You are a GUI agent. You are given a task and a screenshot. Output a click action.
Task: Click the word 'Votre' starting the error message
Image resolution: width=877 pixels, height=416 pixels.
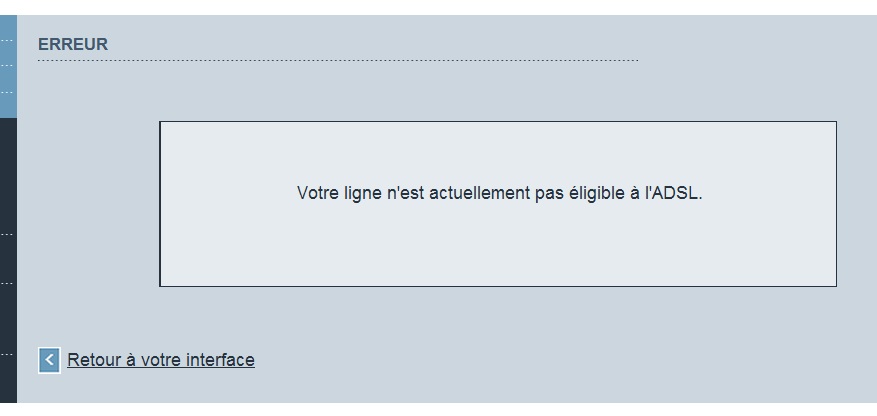317,192
